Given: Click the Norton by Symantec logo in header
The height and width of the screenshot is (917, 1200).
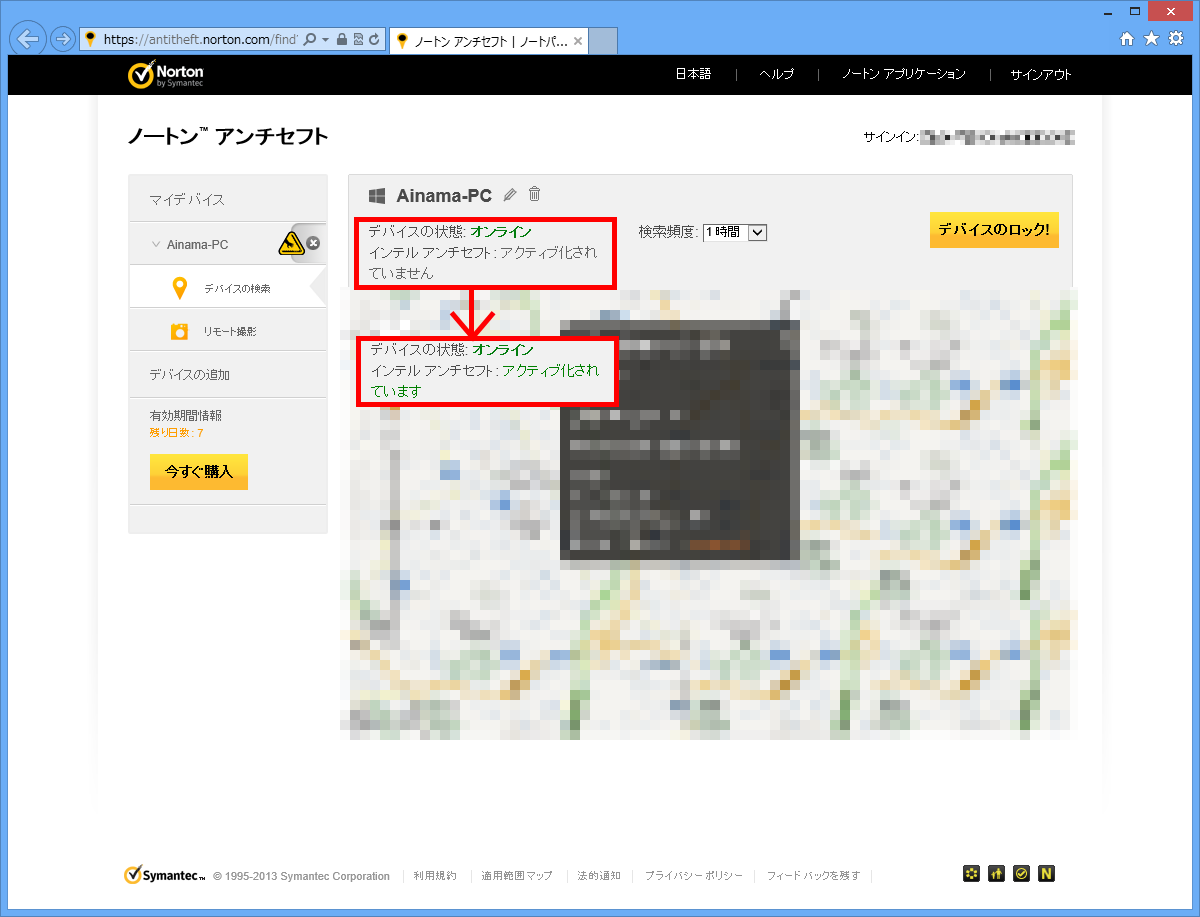Looking at the screenshot, I should pos(166,75).
